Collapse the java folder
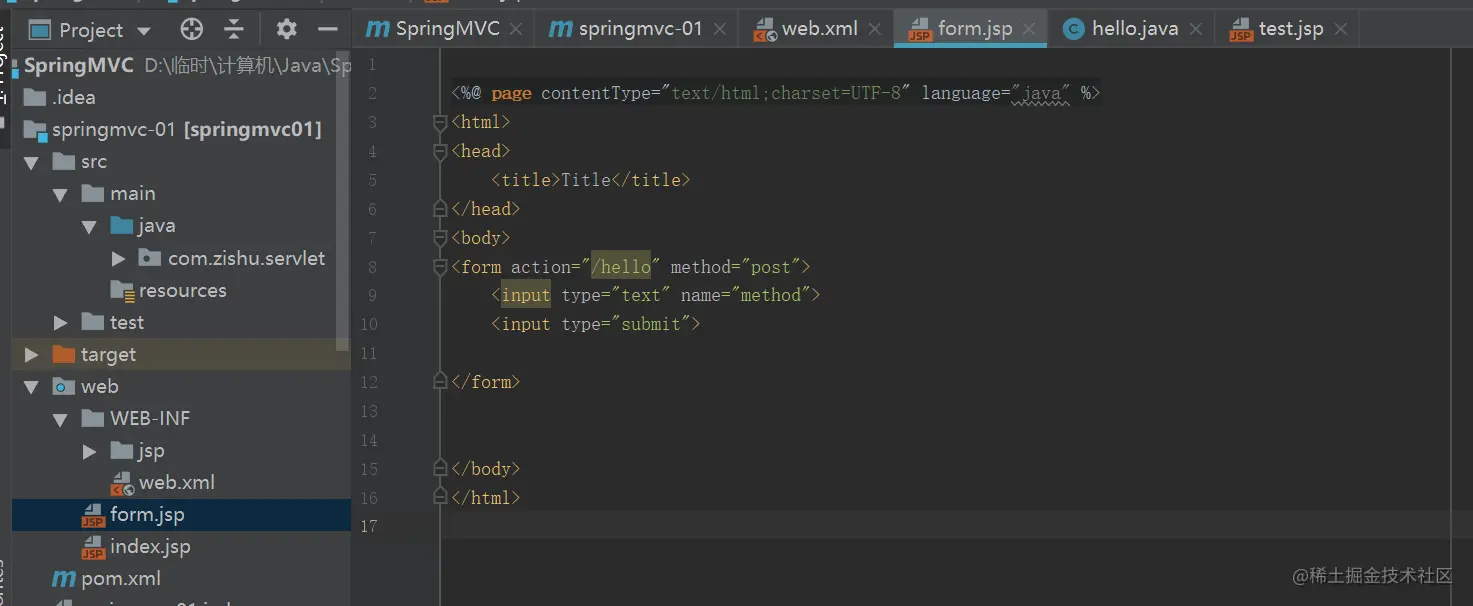This screenshot has width=1473, height=606. 89,226
